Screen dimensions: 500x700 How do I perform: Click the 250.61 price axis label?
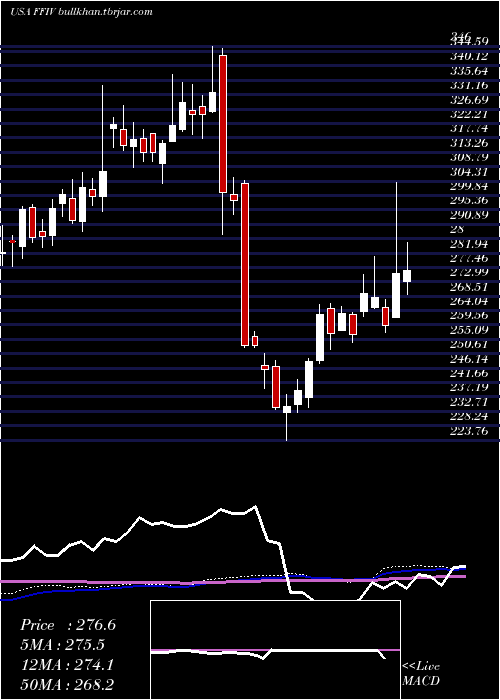(469, 344)
